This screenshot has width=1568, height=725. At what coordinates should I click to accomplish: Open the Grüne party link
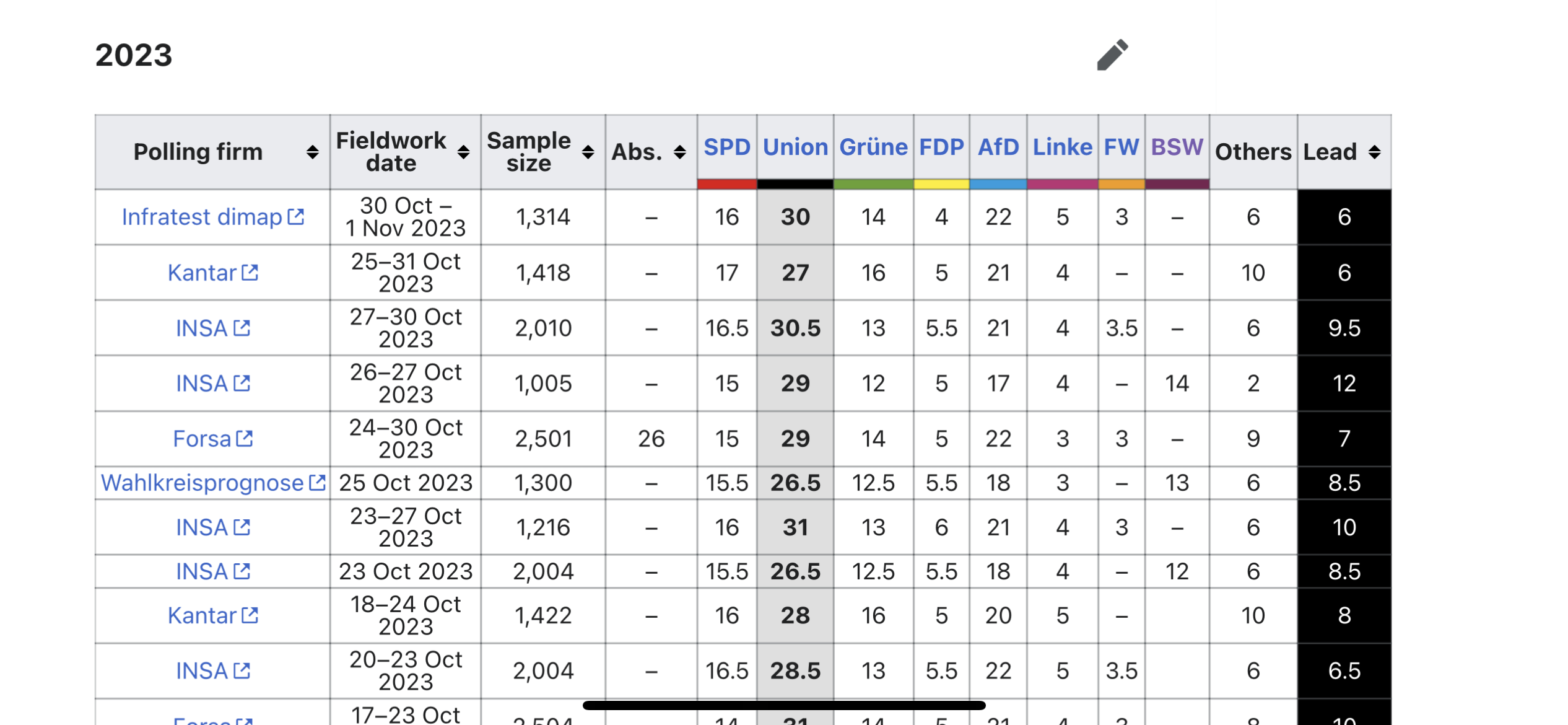pyautogui.click(x=873, y=147)
